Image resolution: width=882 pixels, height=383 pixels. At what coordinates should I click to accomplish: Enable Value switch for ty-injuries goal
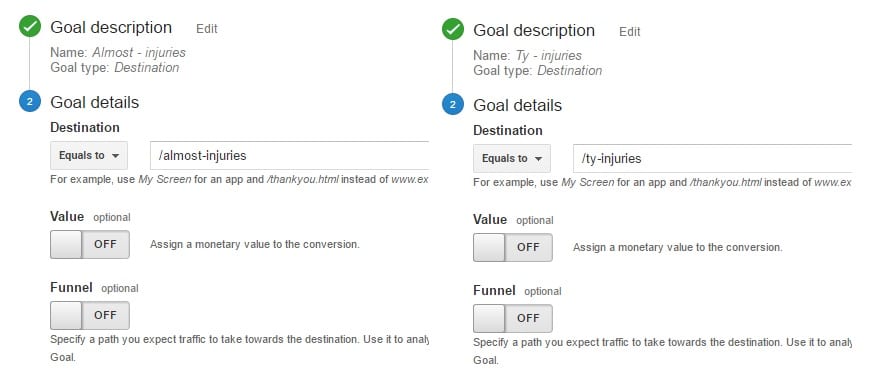click(x=512, y=247)
